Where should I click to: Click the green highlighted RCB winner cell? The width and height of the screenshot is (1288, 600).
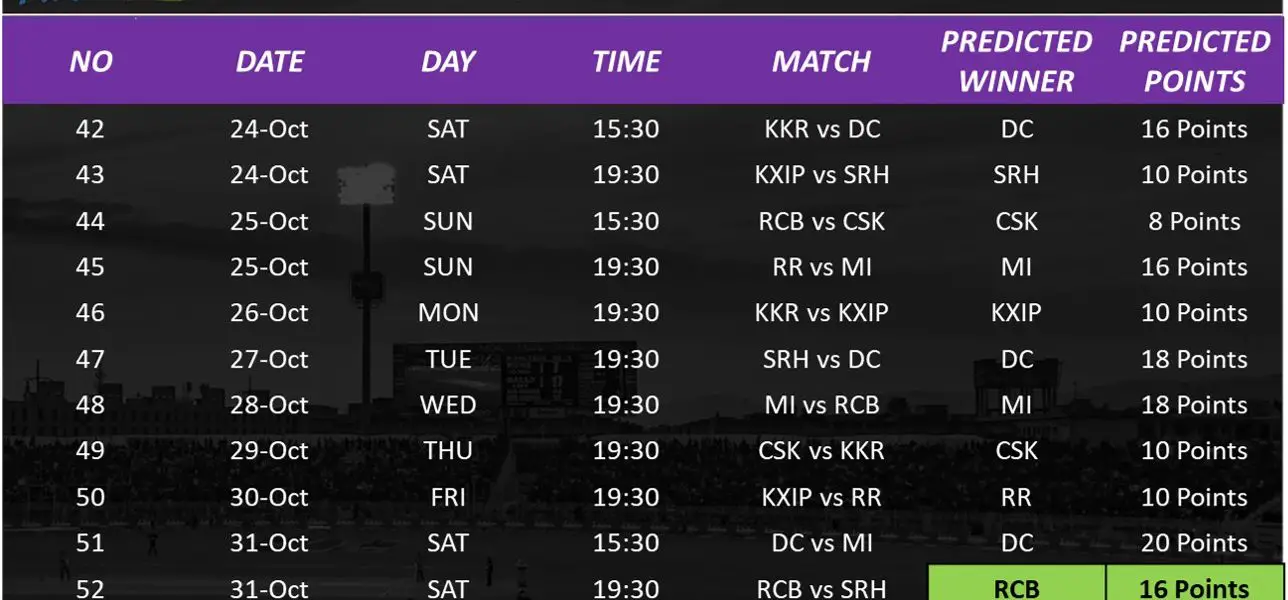click(x=1016, y=587)
